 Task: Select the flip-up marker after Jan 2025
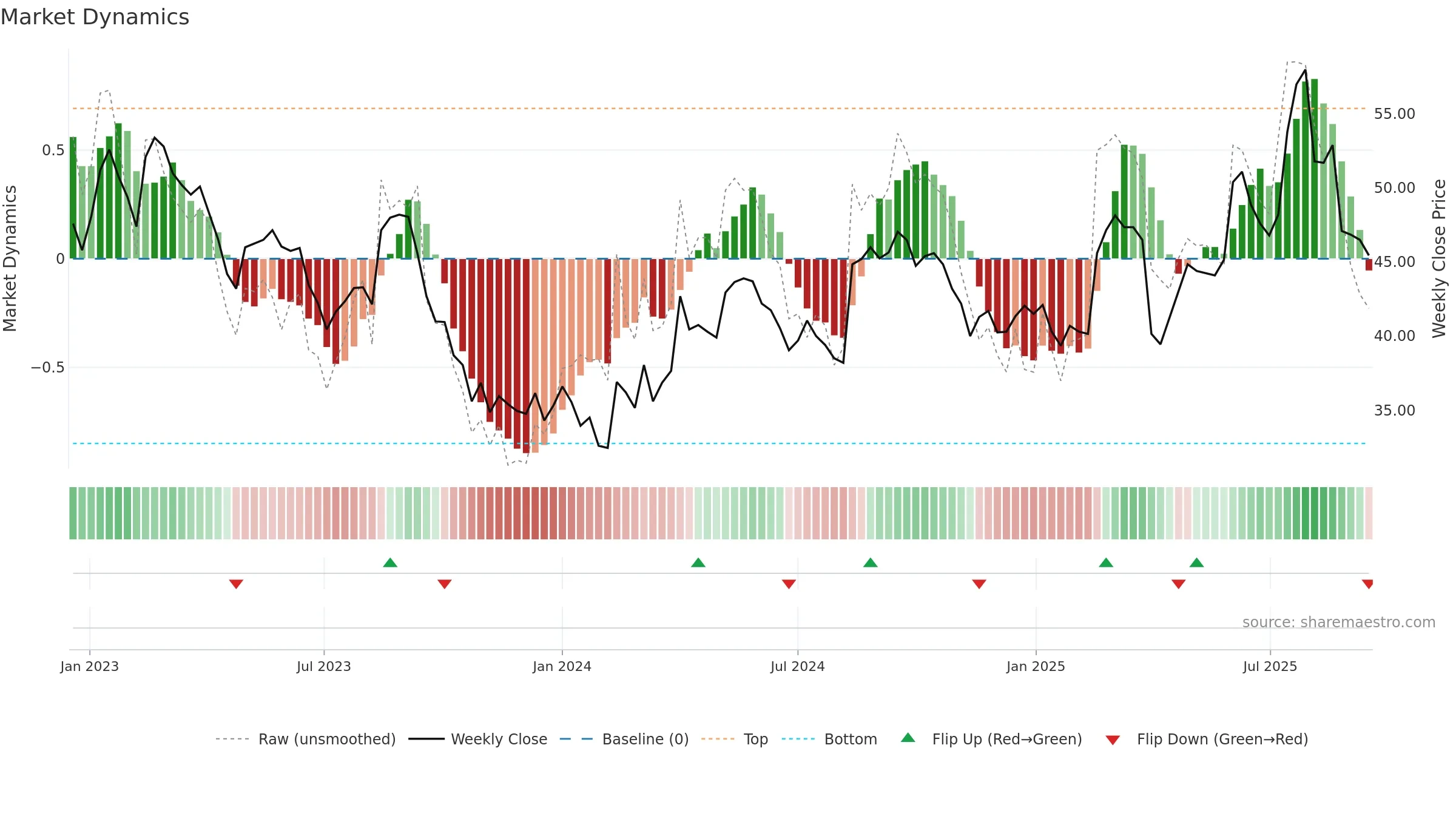[1106, 562]
